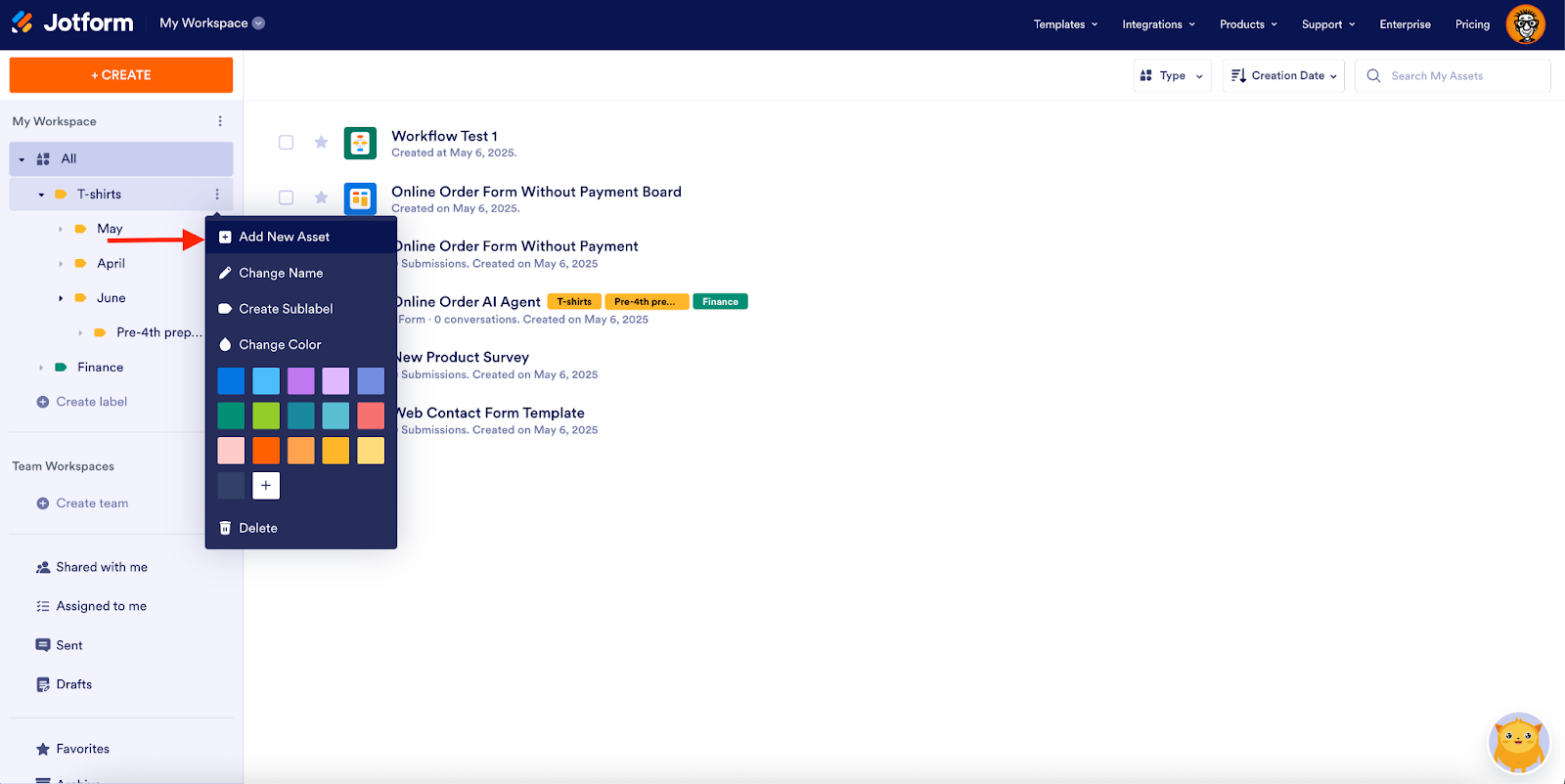This screenshot has width=1565, height=784.
Task: Open the Enterprise link
Action: (x=1405, y=24)
